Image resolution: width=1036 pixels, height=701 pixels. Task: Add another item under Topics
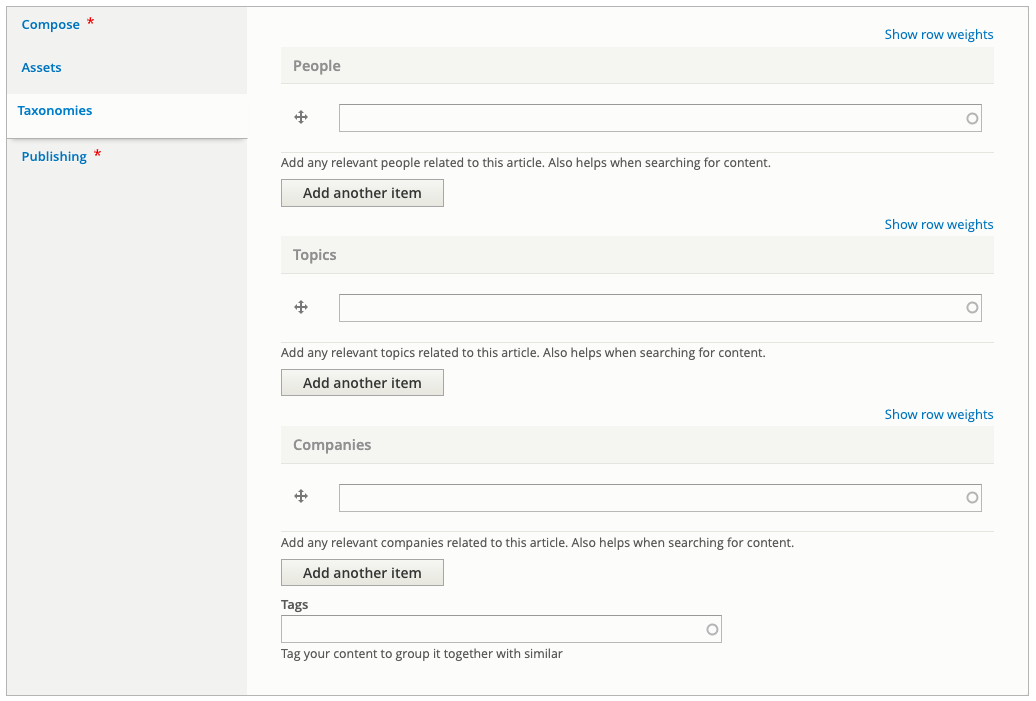(362, 383)
